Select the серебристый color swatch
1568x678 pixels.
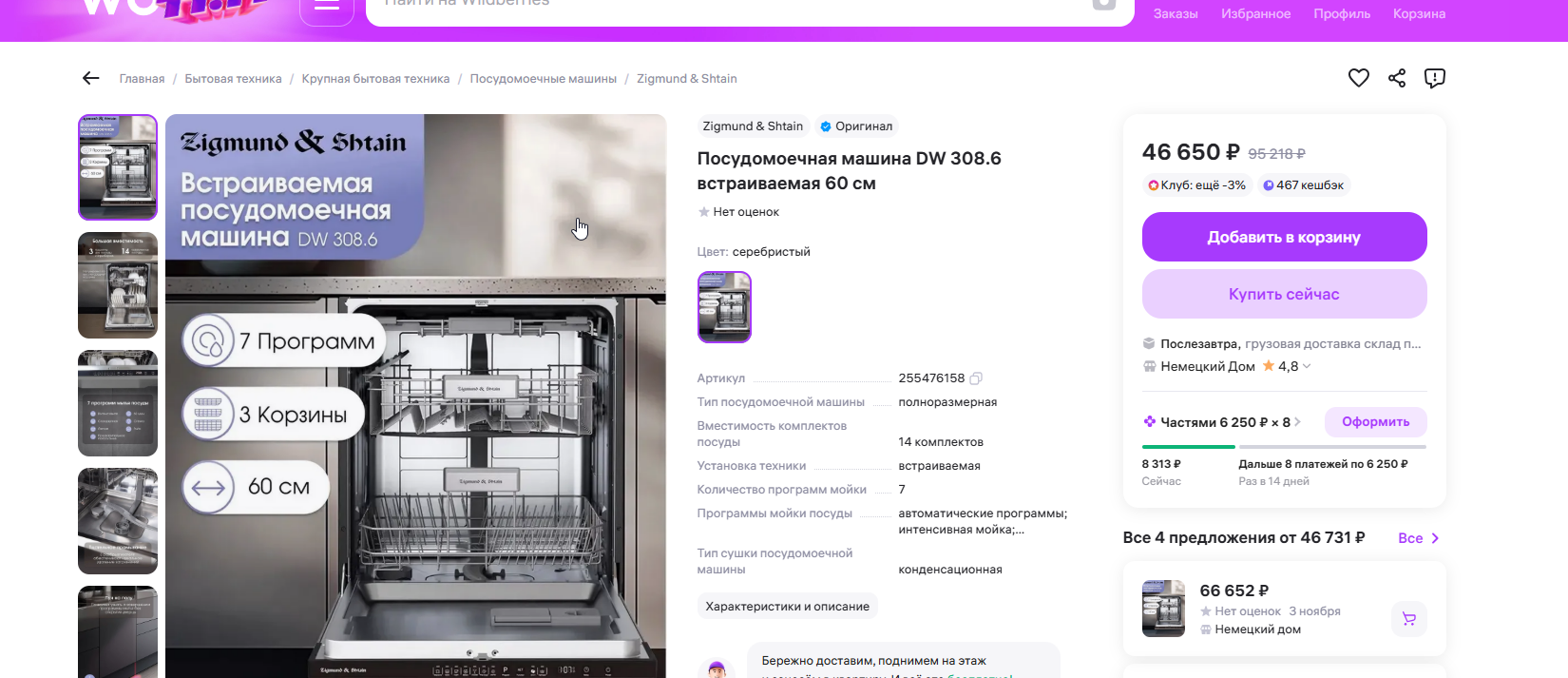click(x=724, y=307)
